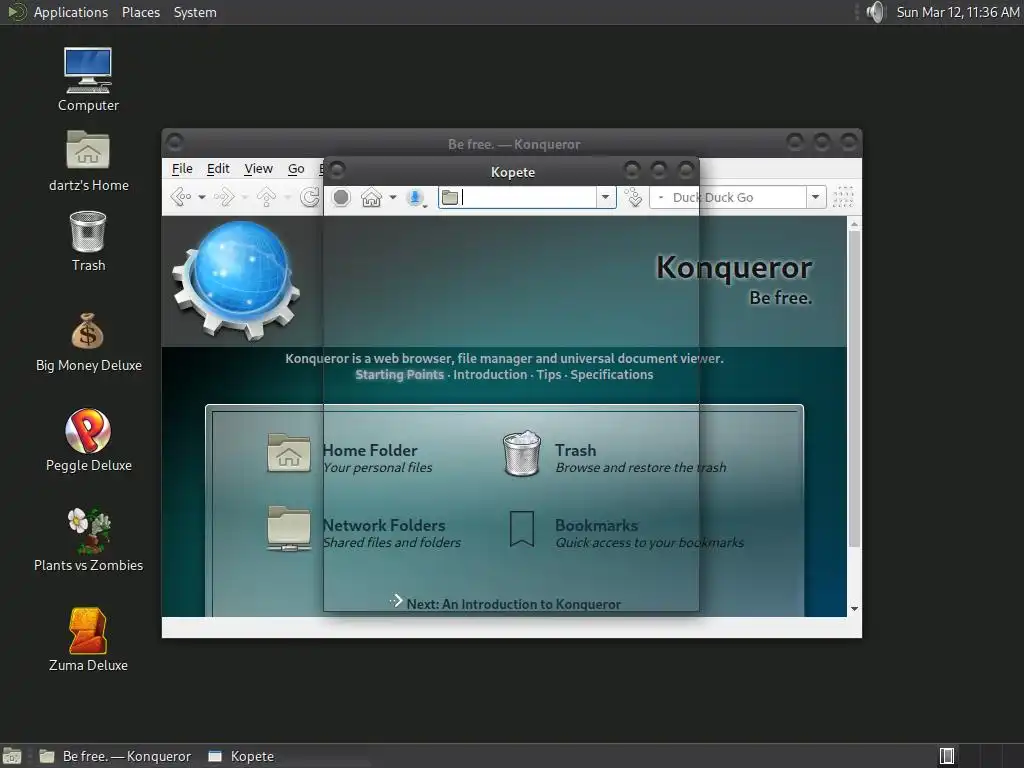Viewport: 1024px width, 768px height.
Task: Click the Trash bin icon on Konqueror's start page
Action: tap(522, 453)
